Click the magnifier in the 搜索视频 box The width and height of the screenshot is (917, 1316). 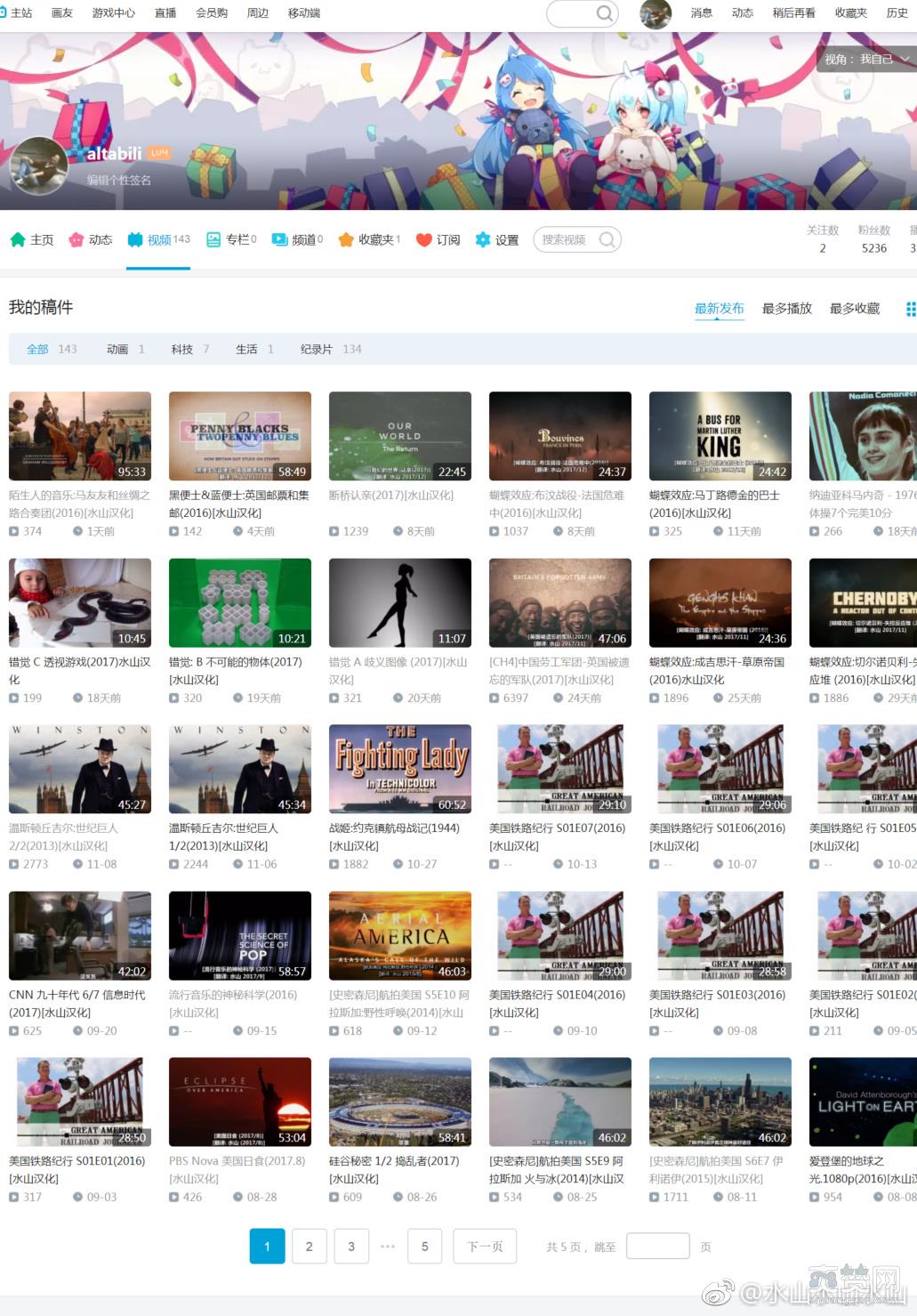click(x=607, y=239)
